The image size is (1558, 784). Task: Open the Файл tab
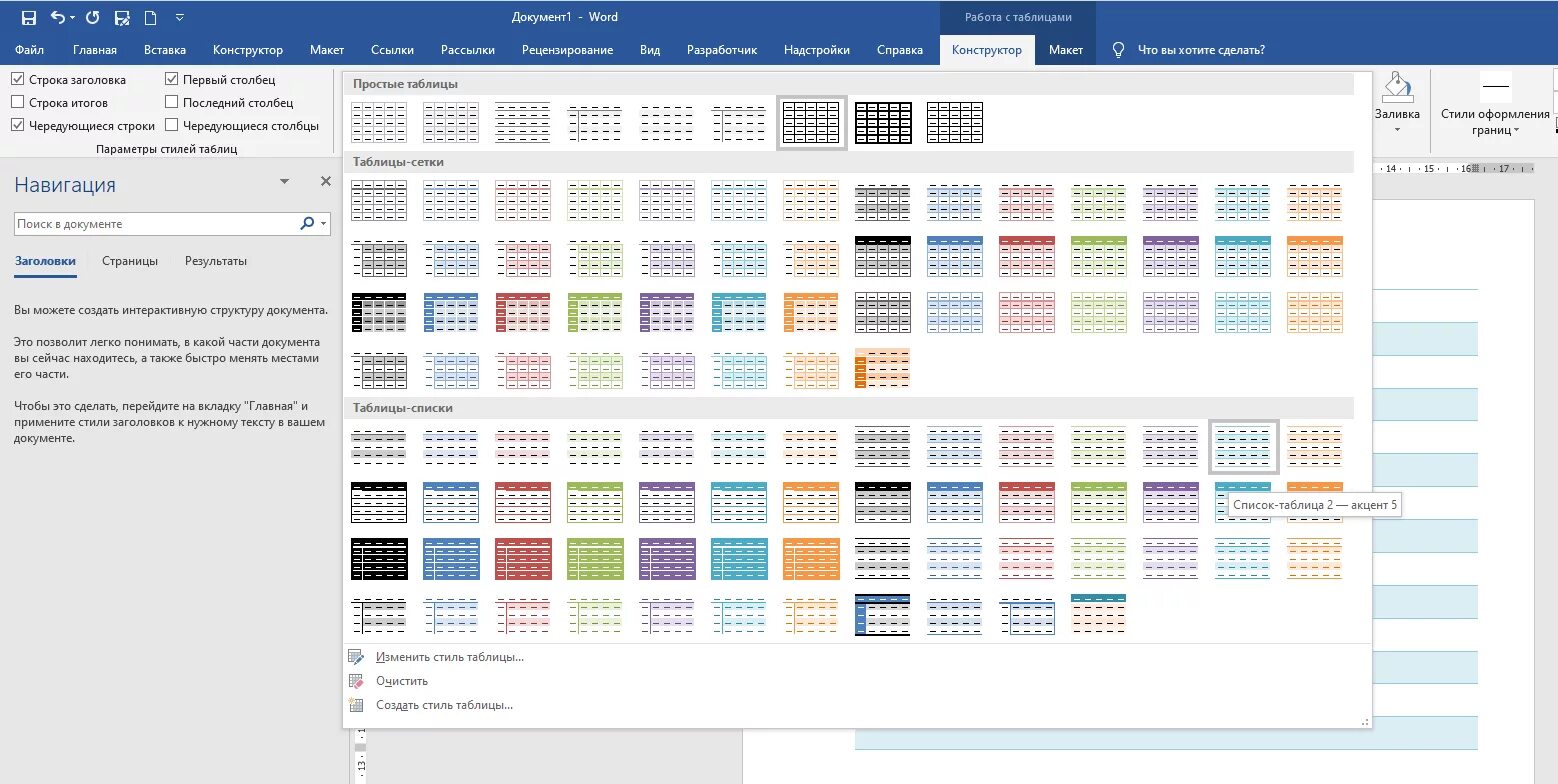30,50
